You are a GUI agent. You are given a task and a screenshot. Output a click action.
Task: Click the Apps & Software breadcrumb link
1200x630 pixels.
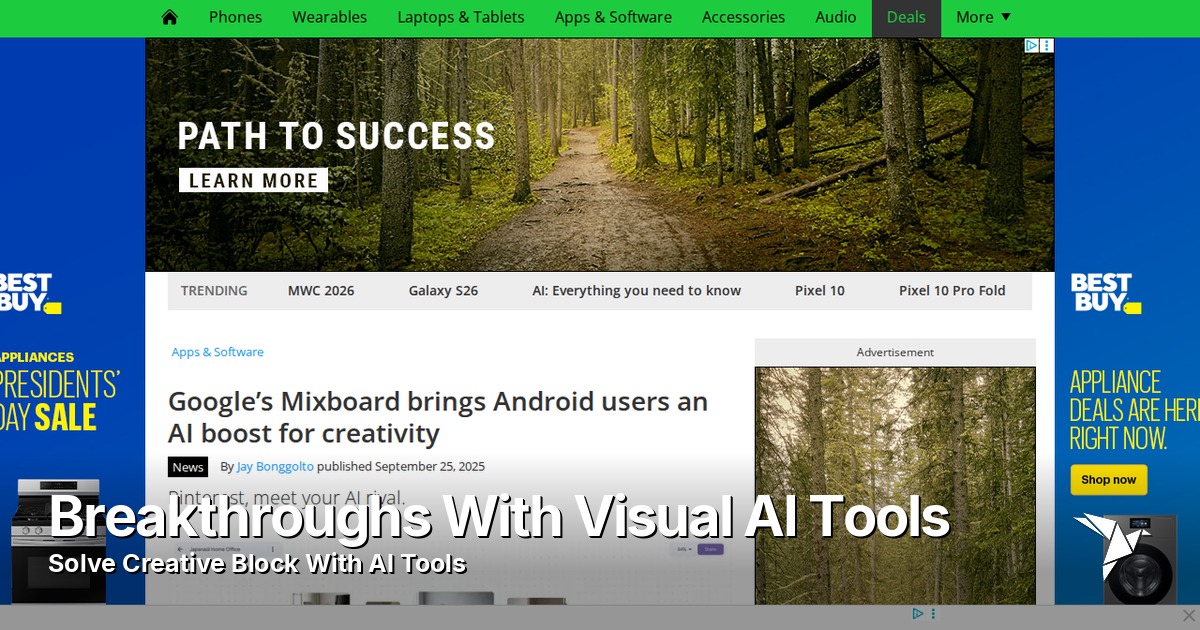[x=217, y=352]
